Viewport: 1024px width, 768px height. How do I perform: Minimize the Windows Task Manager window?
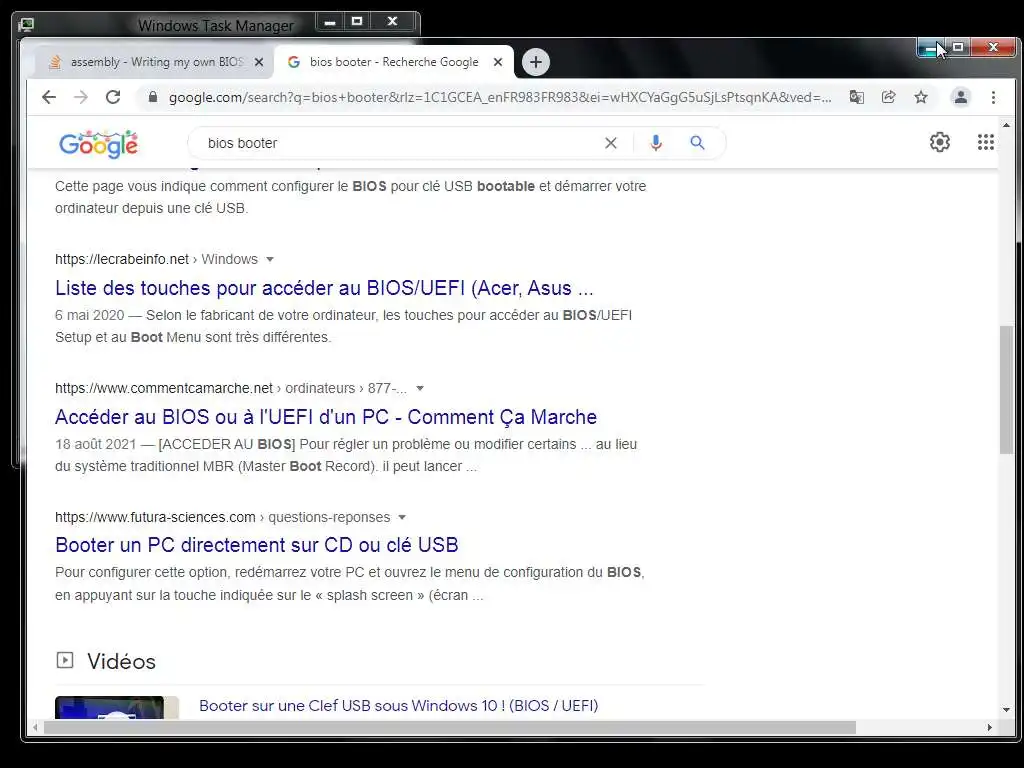coord(330,22)
